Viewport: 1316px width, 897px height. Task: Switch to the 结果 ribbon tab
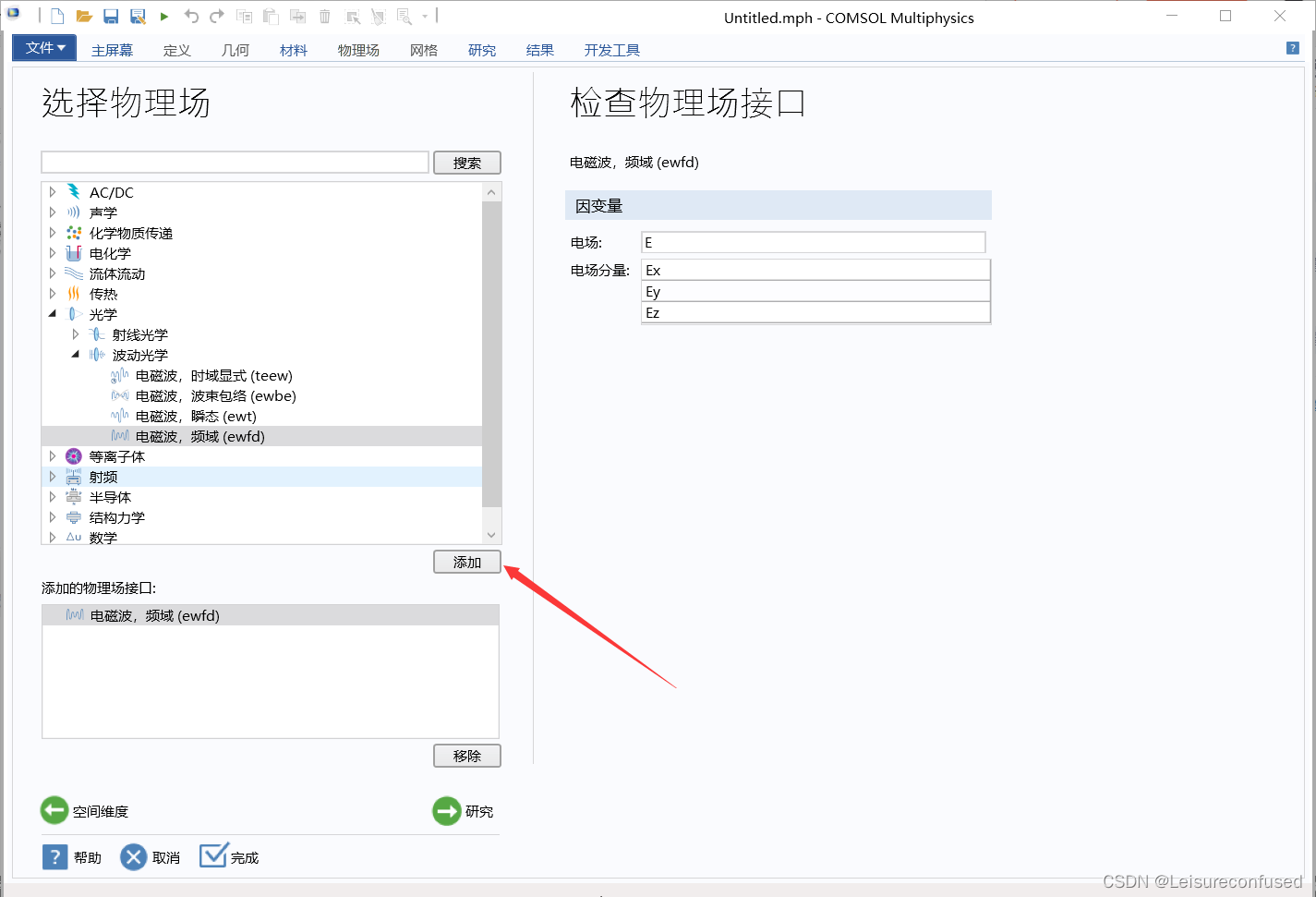coord(540,50)
